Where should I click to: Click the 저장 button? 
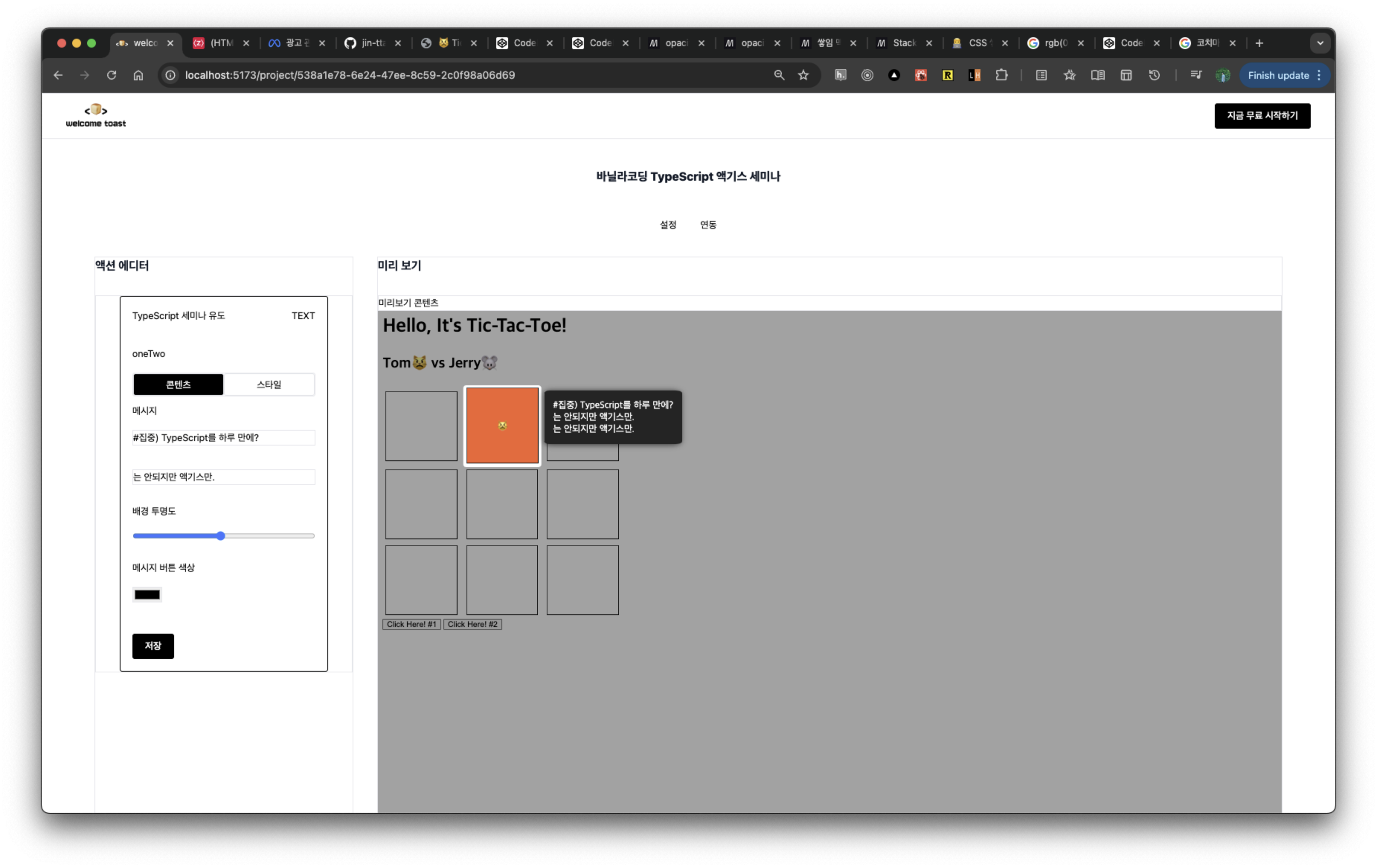[153, 646]
